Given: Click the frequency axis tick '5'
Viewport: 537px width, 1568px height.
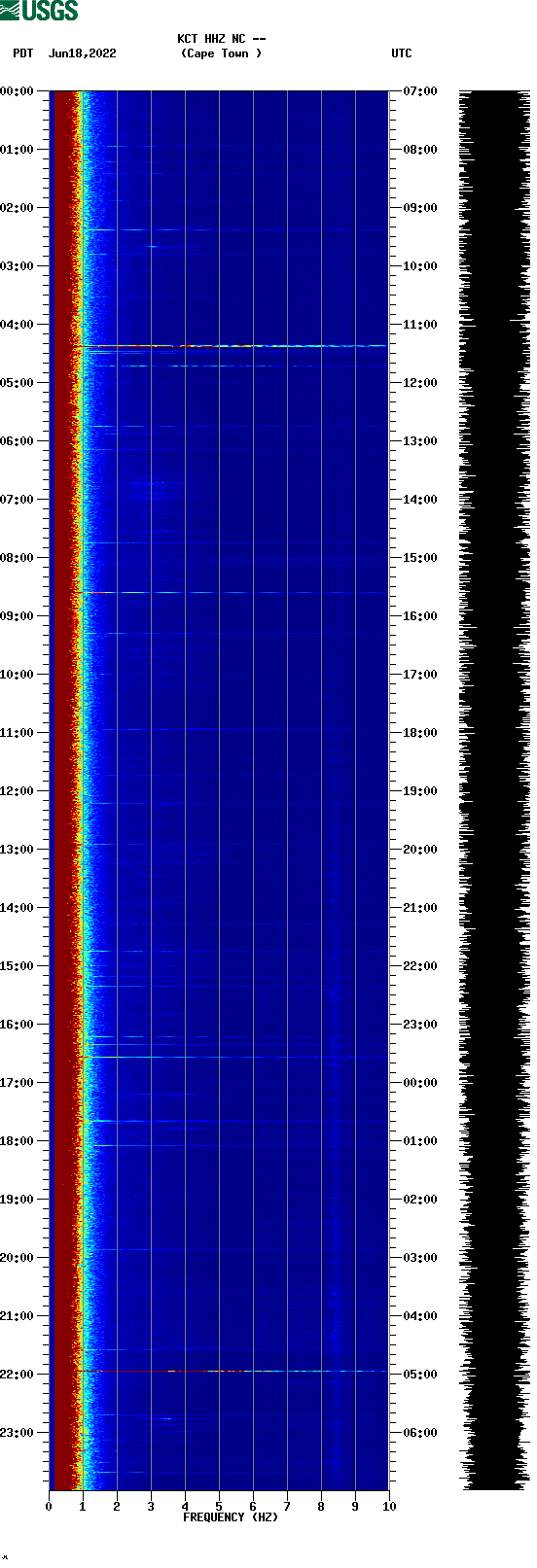Looking at the screenshot, I should tap(219, 1507).
